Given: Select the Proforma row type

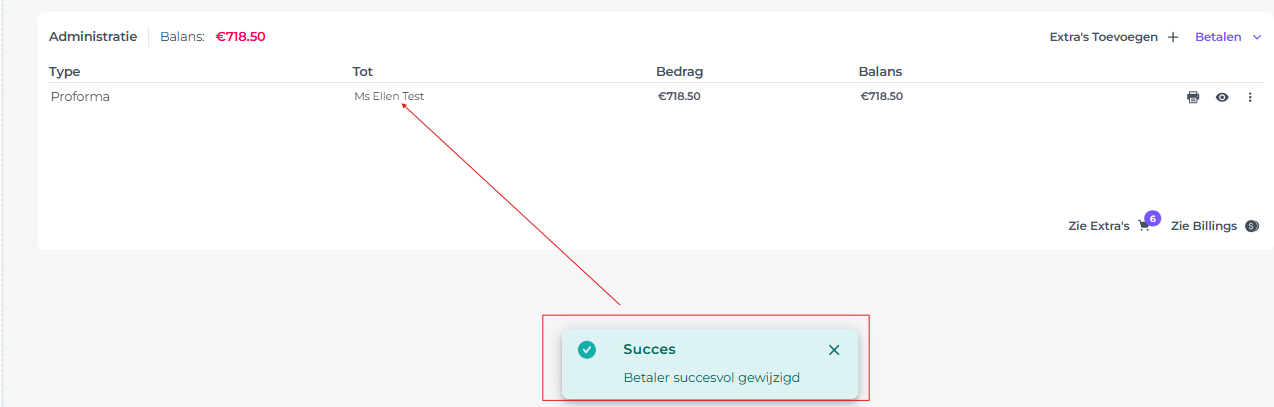Looking at the screenshot, I should pos(80,97).
